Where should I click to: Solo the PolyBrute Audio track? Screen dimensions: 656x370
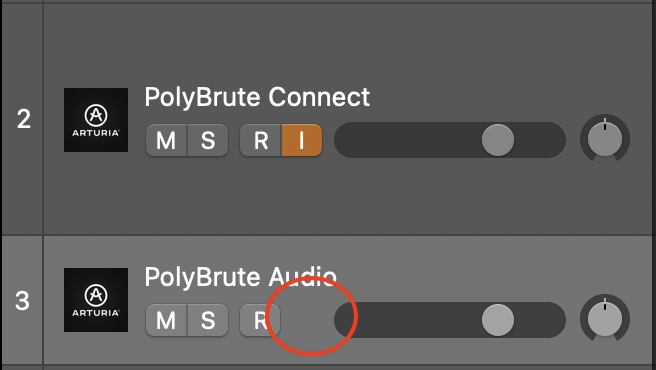(x=208, y=320)
